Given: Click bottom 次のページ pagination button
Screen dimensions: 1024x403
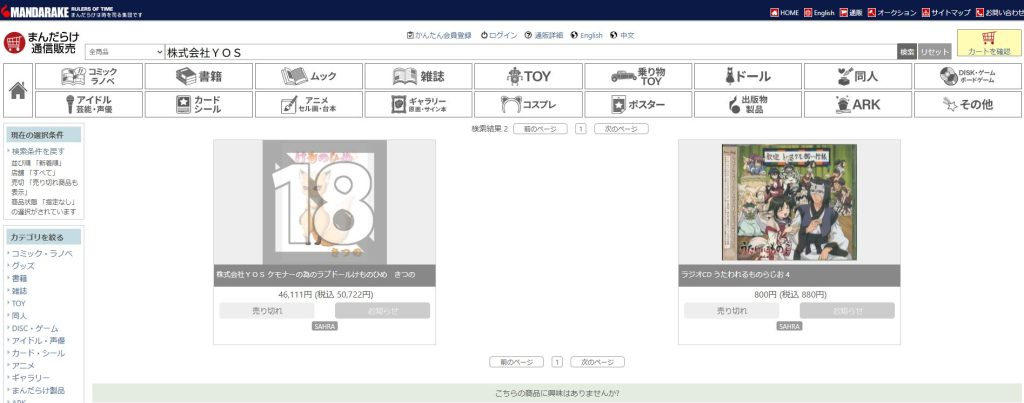Looking at the screenshot, I should (x=598, y=362).
